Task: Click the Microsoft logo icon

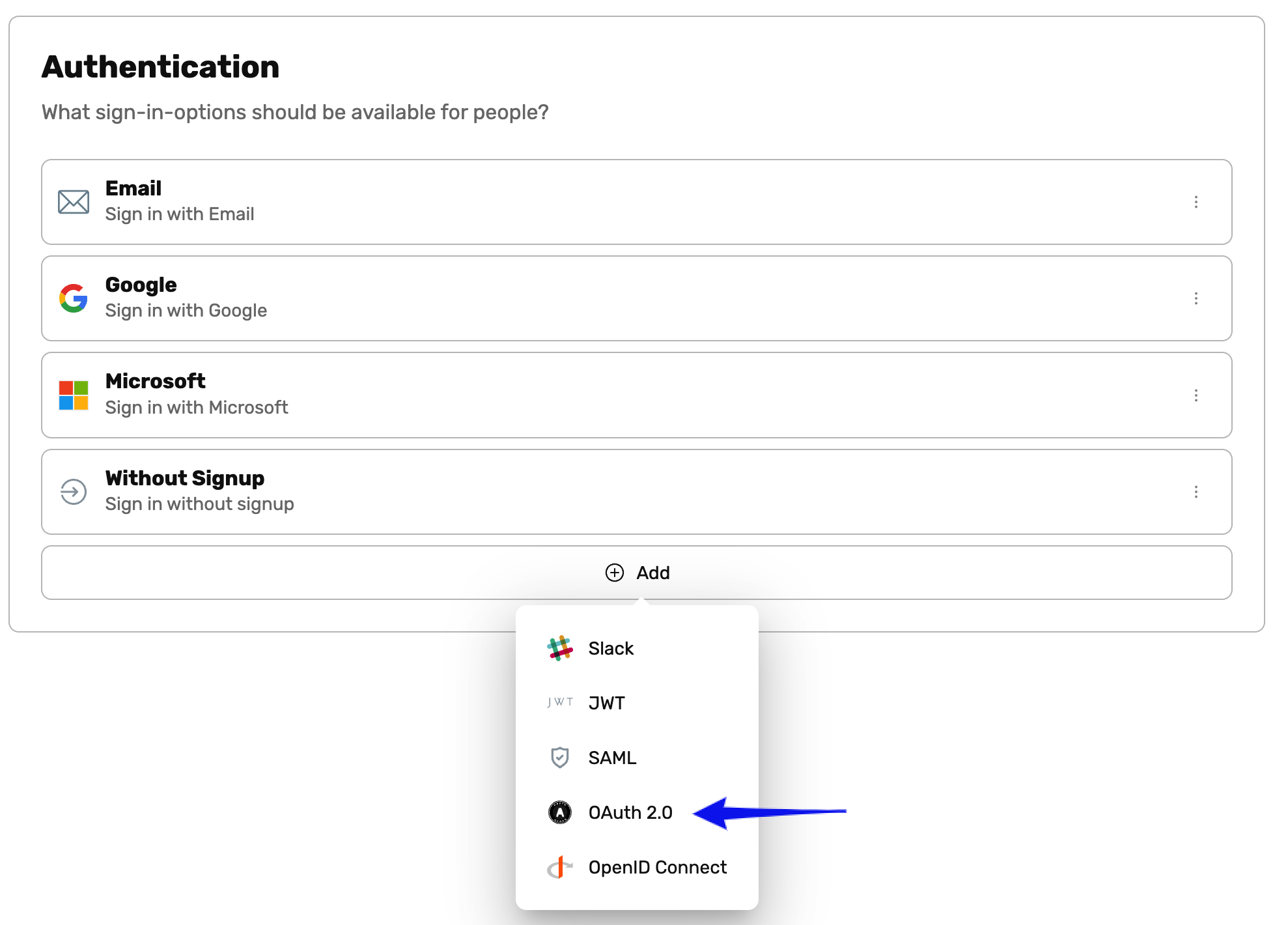Action: tap(73, 395)
